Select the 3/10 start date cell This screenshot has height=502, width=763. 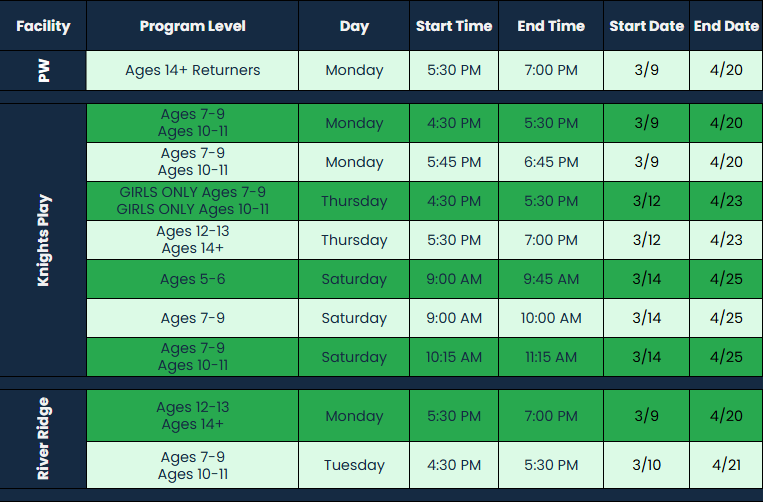[646, 465]
